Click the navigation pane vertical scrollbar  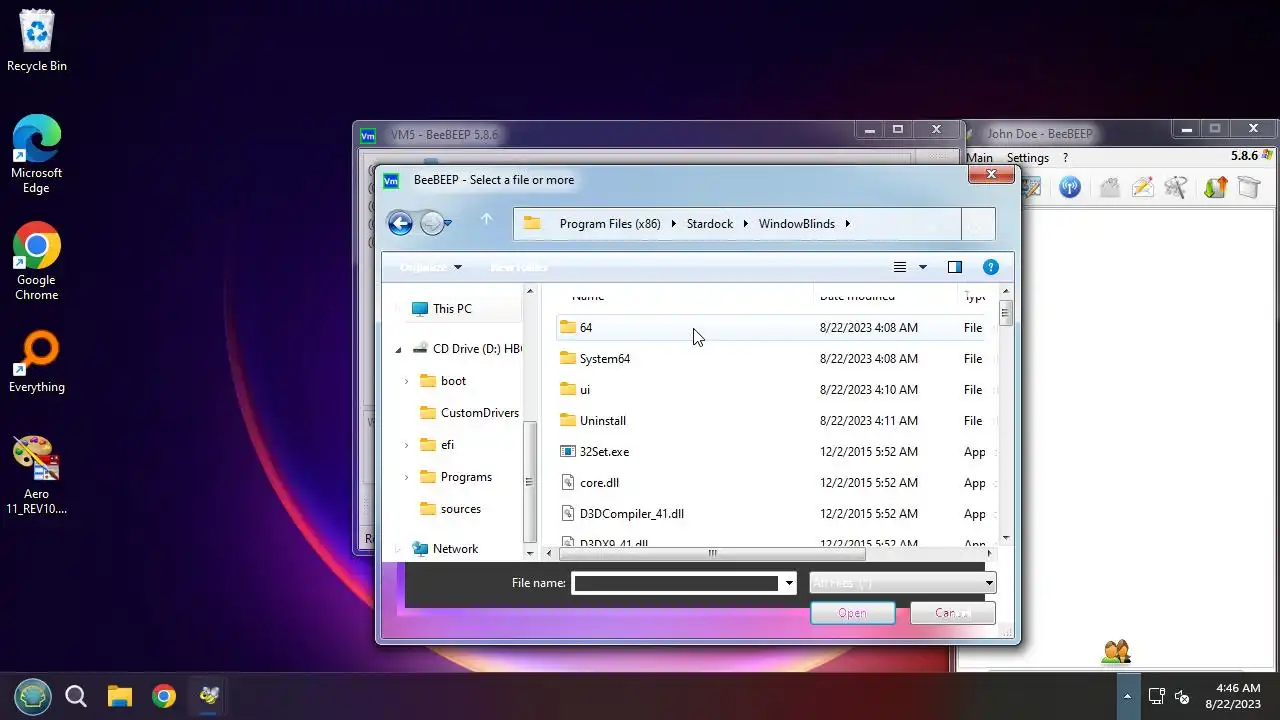tap(530, 481)
